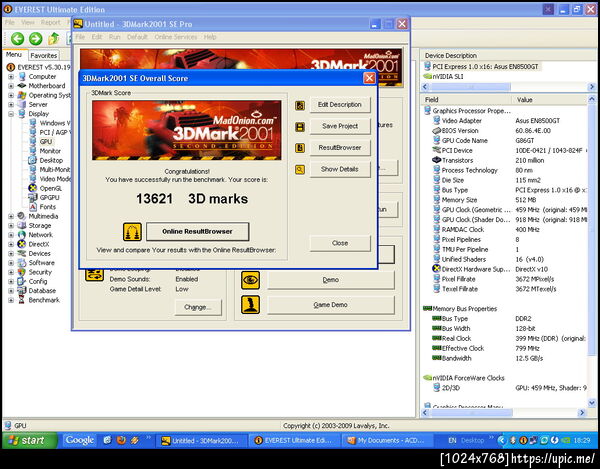600x469 pixels.
Task: Click the device list scroll right arrow
Action: point(592,87)
